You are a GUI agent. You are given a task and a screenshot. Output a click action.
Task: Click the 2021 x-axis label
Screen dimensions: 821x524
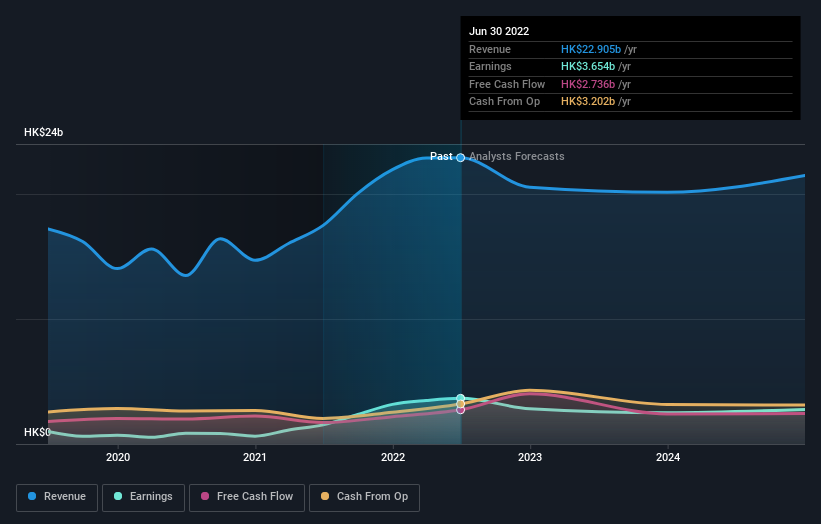[x=255, y=457]
